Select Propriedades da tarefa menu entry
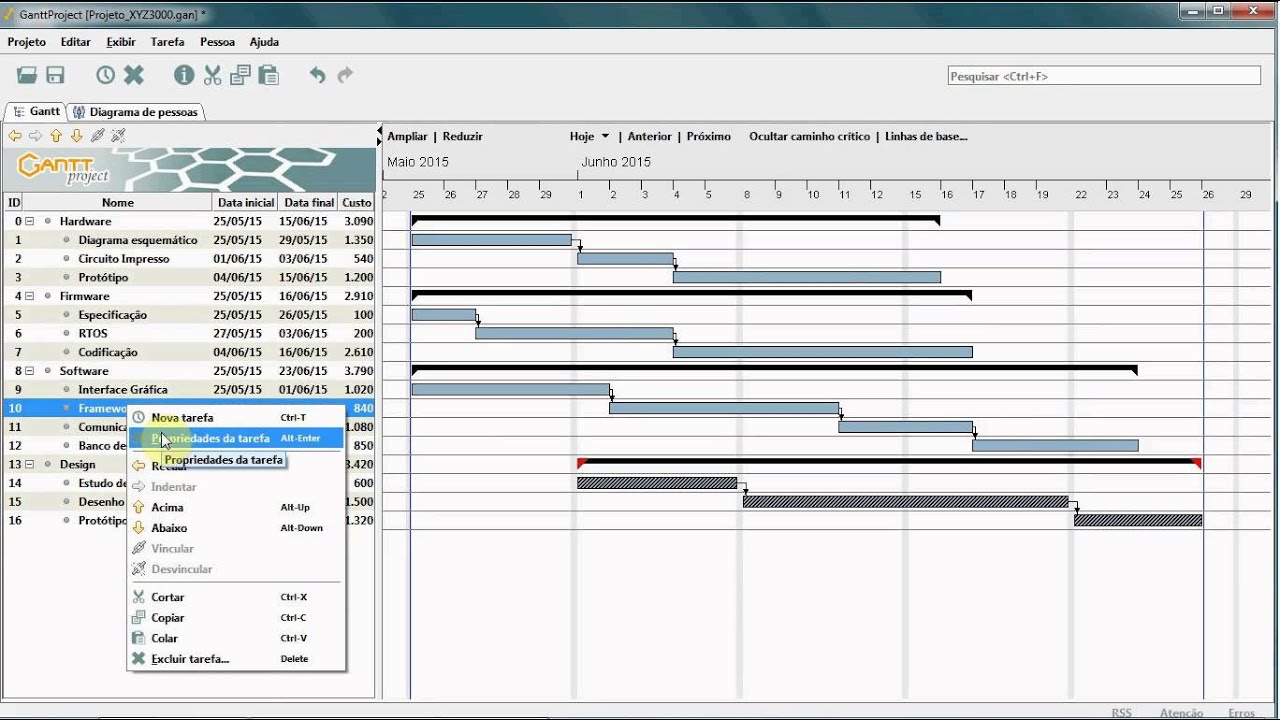 pos(236,438)
